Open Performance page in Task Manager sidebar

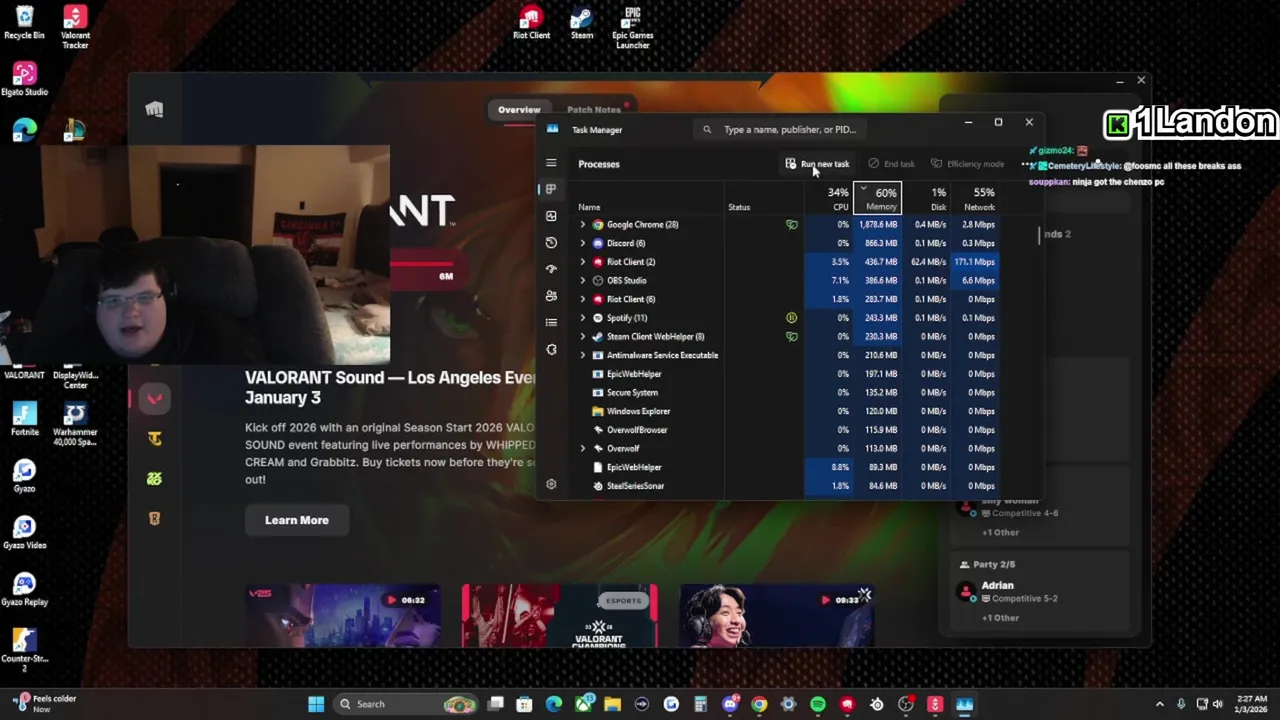pos(551,216)
